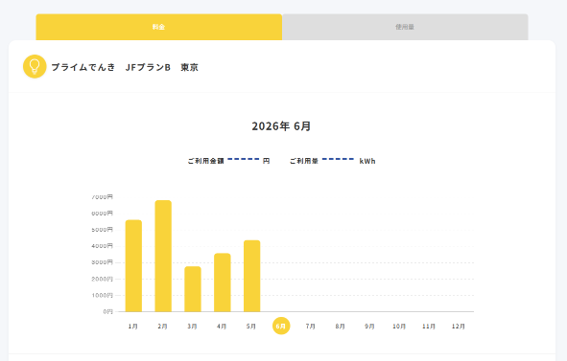Click the 2026年 6月 heading

(281, 126)
